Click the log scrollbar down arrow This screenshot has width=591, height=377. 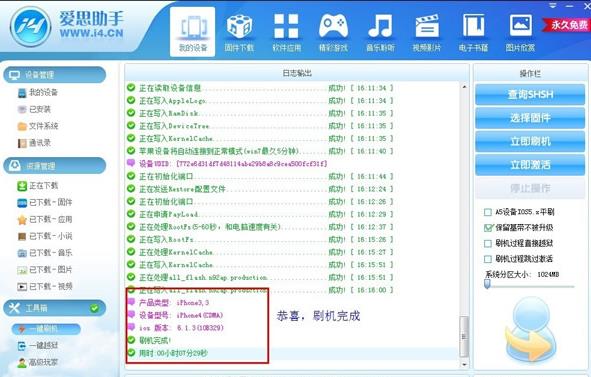(464, 364)
